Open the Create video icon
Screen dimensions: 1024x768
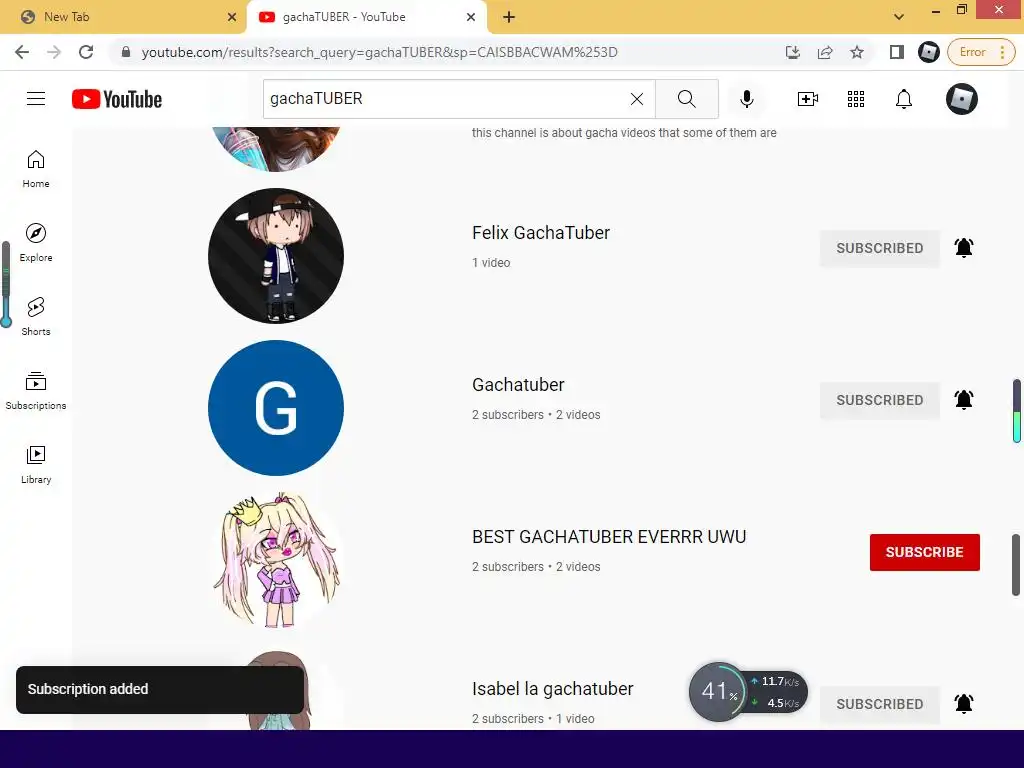click(808, 99)
